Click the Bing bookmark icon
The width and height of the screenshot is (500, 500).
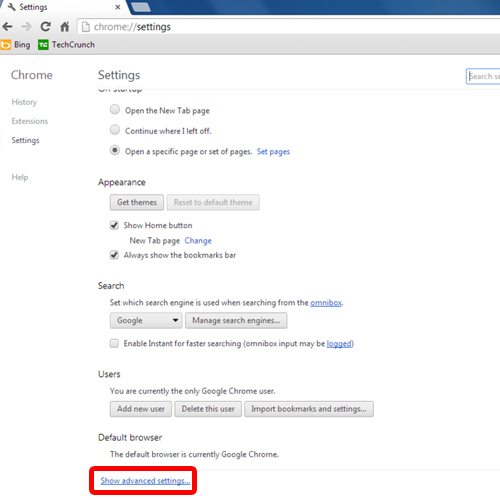(5, 45)
